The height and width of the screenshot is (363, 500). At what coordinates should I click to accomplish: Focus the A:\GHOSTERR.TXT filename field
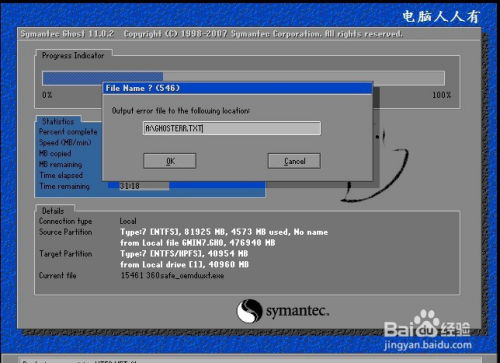[x=232, y=128]
